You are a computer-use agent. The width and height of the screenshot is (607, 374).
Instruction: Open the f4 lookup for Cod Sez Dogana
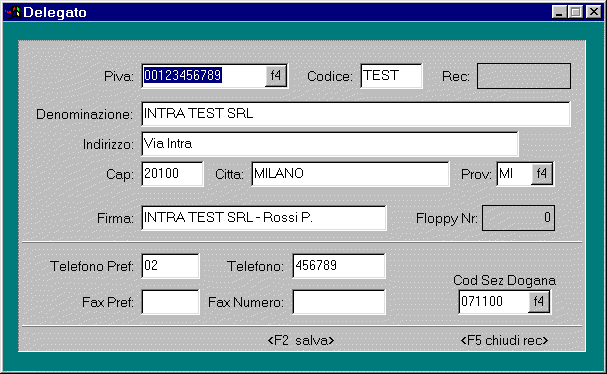coord(539,302)
